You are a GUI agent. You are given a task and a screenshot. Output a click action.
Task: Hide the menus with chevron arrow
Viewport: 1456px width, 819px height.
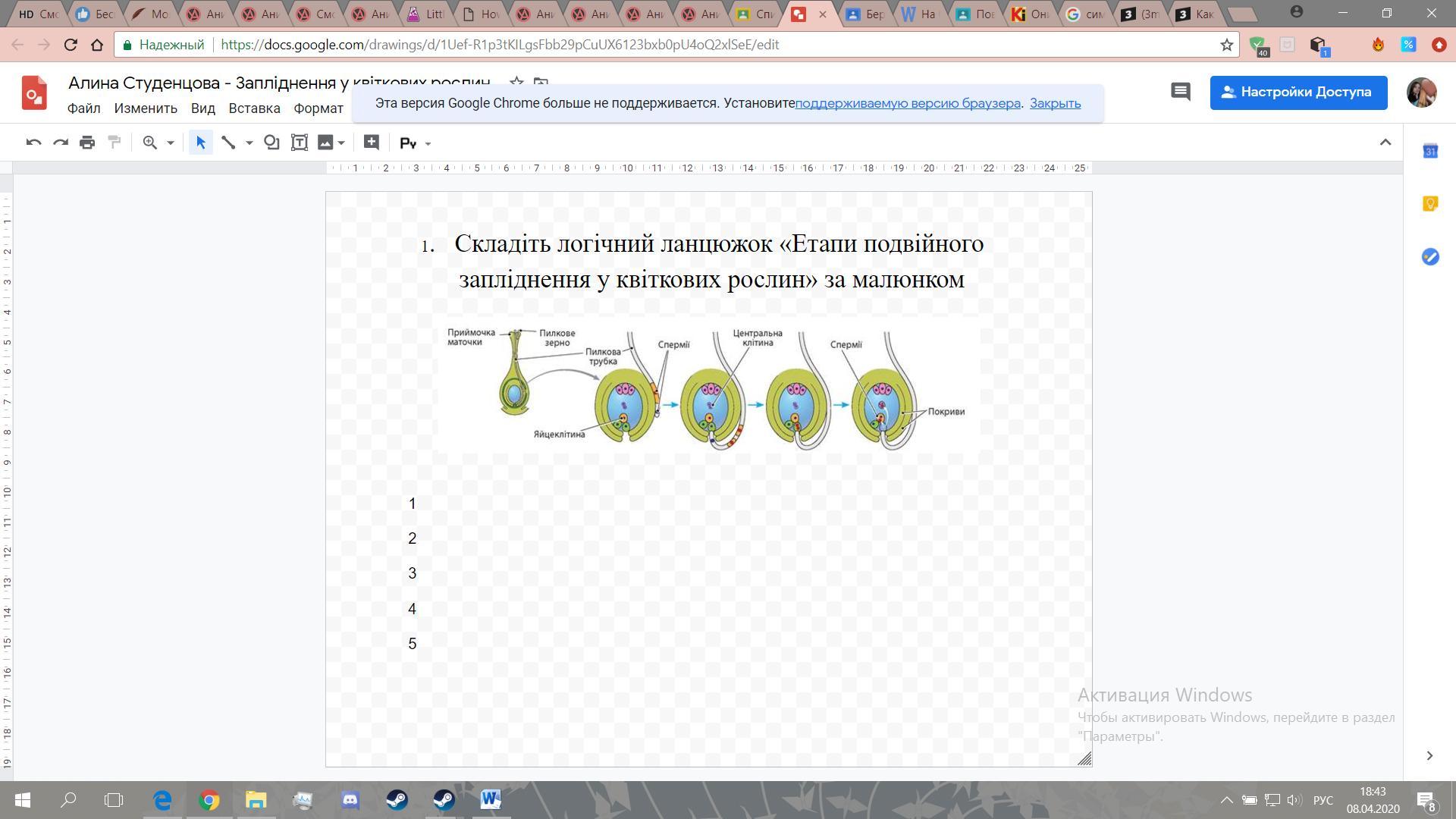click(1385, 143)
